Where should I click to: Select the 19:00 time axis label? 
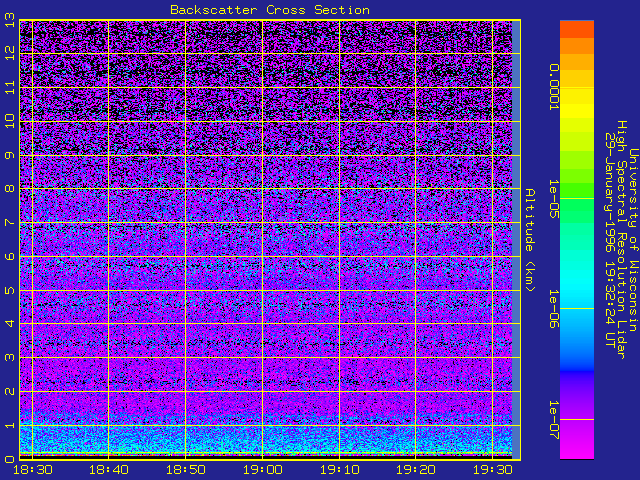point(262,470)
